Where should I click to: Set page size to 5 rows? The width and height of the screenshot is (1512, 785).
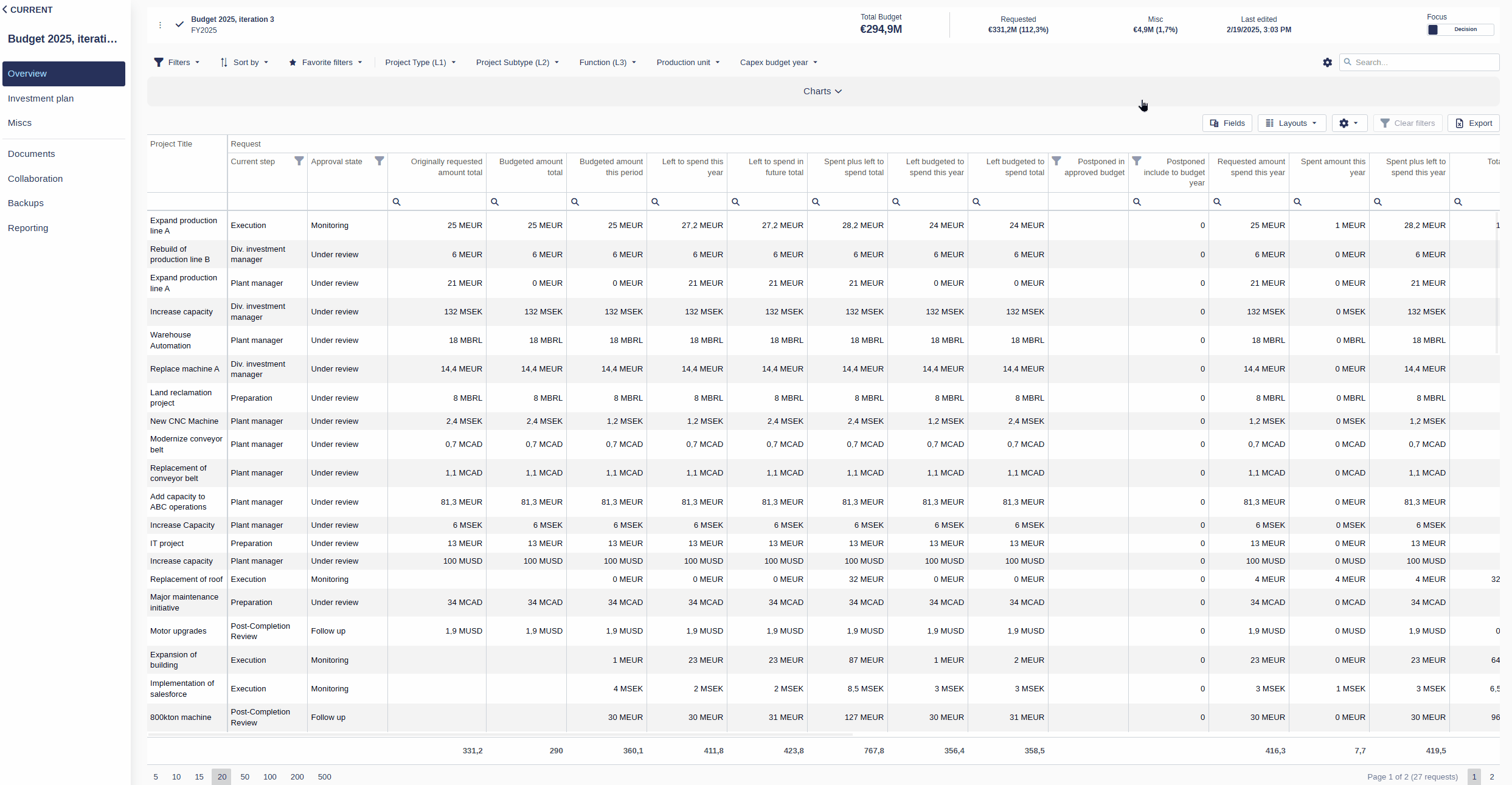tap(156, 776)
